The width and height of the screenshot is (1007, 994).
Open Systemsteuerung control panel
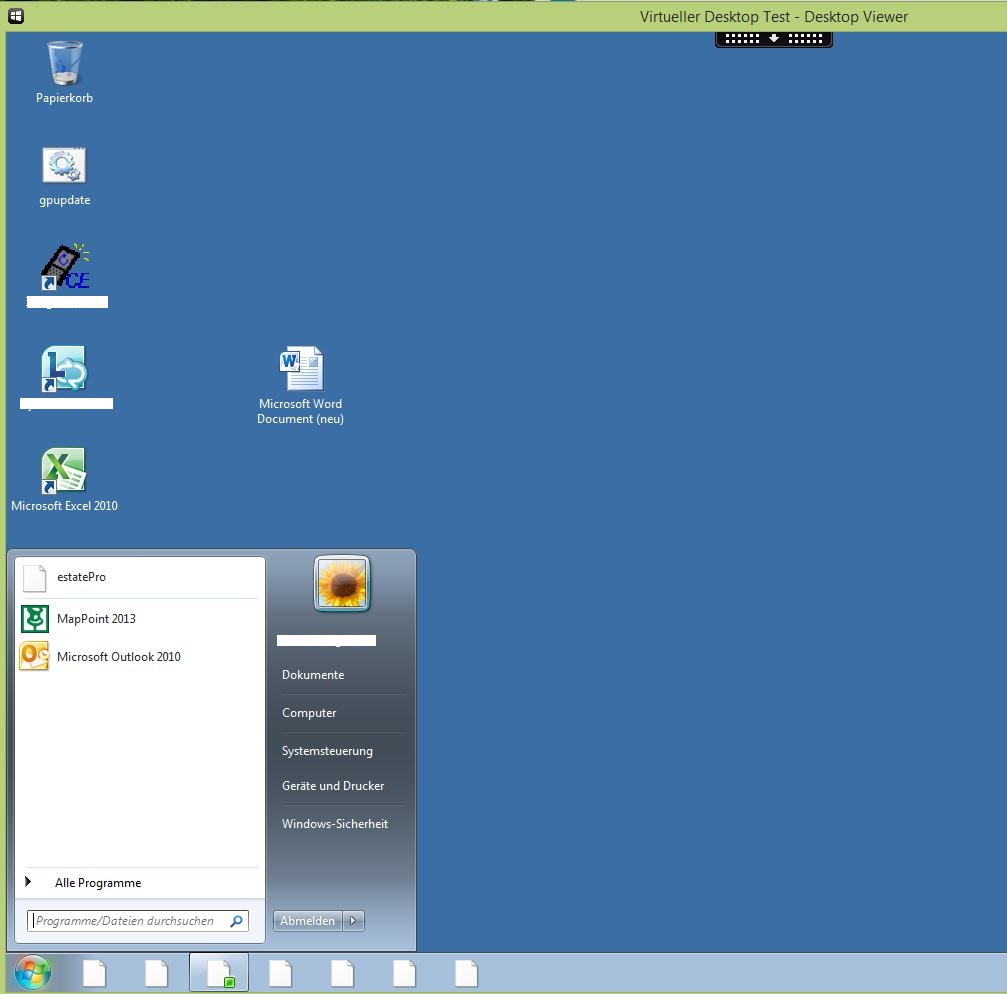[x=327, y=751]
